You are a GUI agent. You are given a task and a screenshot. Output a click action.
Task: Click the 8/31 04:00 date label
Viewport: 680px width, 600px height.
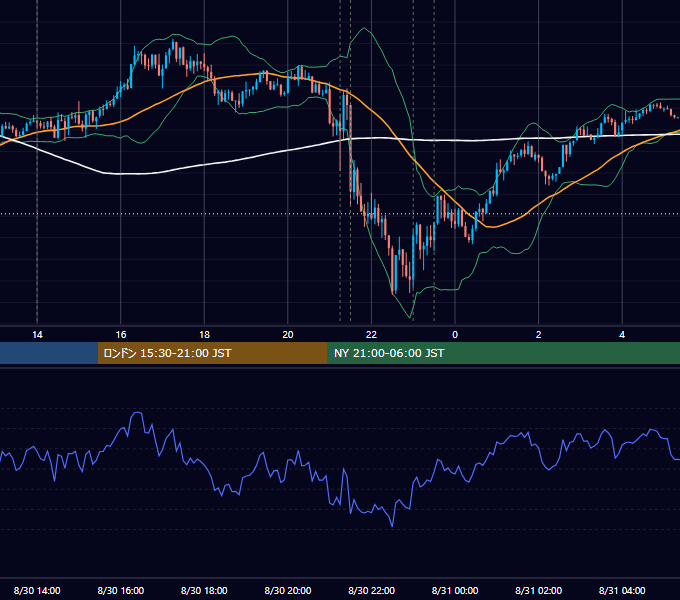pyautogui.click(x=622, y=590)
